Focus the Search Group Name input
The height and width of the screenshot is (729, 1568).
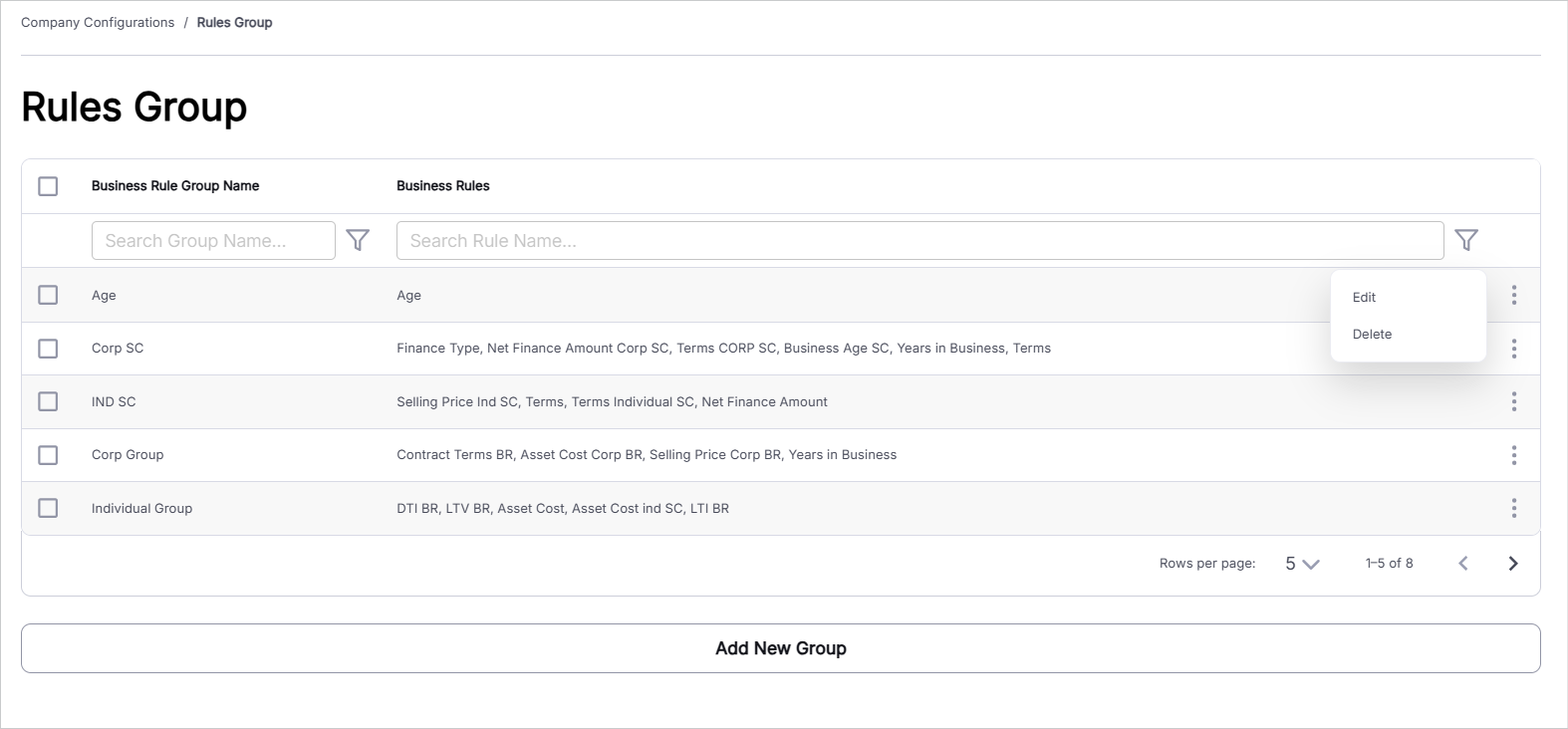[213, 240]
